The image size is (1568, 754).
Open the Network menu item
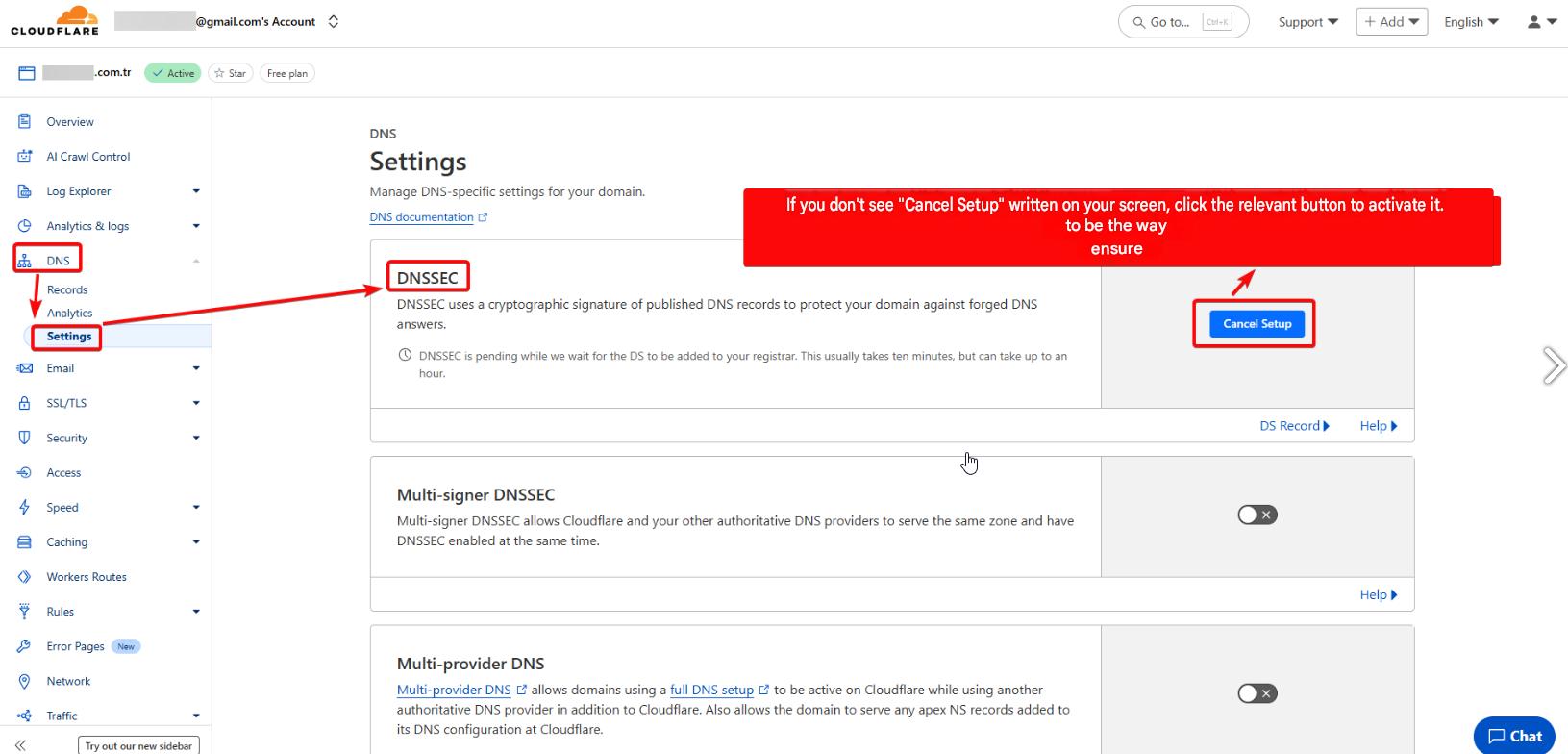click(x=68, y=681)
